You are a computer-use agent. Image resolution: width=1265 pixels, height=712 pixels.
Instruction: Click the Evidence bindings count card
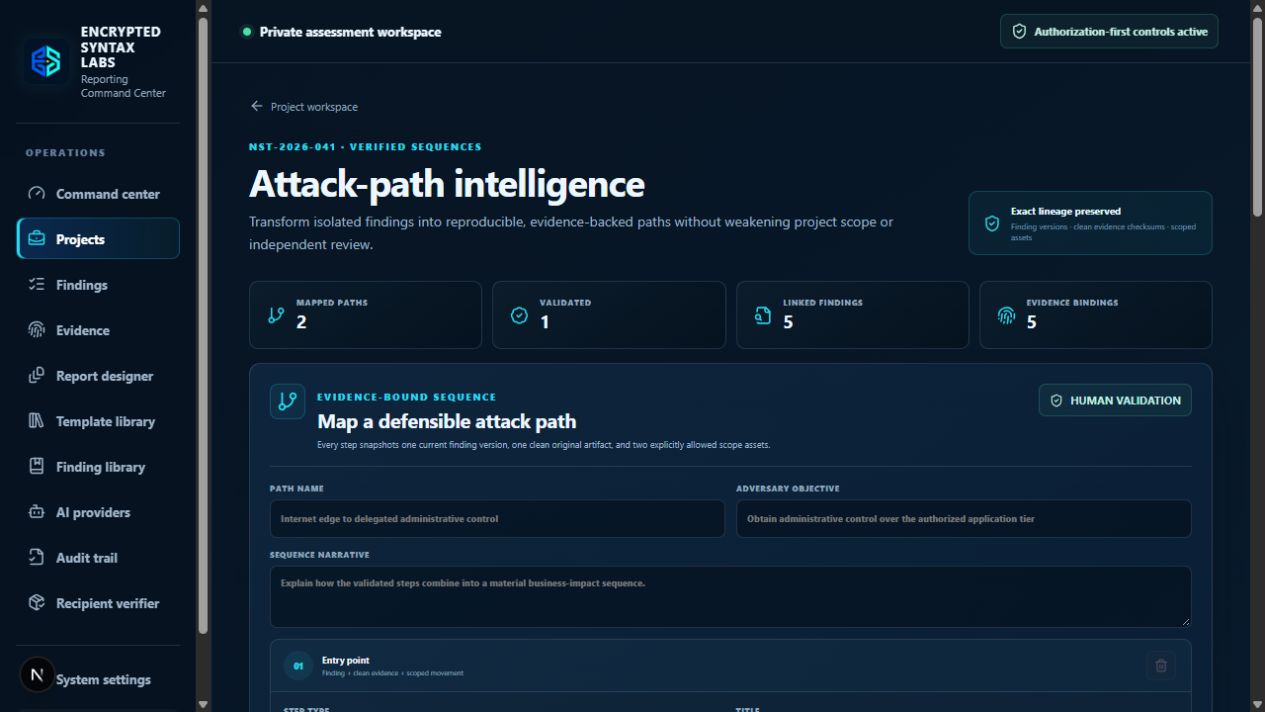point(1096,315)
